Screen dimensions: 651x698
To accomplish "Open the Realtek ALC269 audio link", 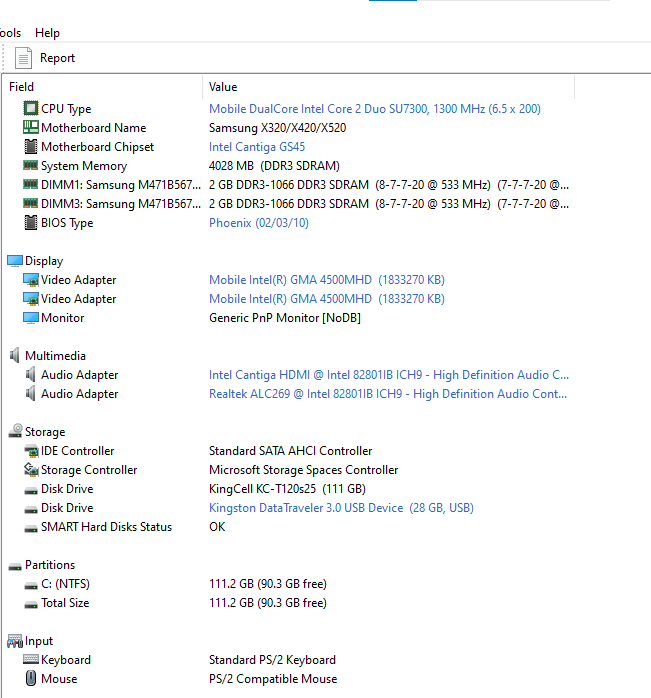I will (388, 394).
